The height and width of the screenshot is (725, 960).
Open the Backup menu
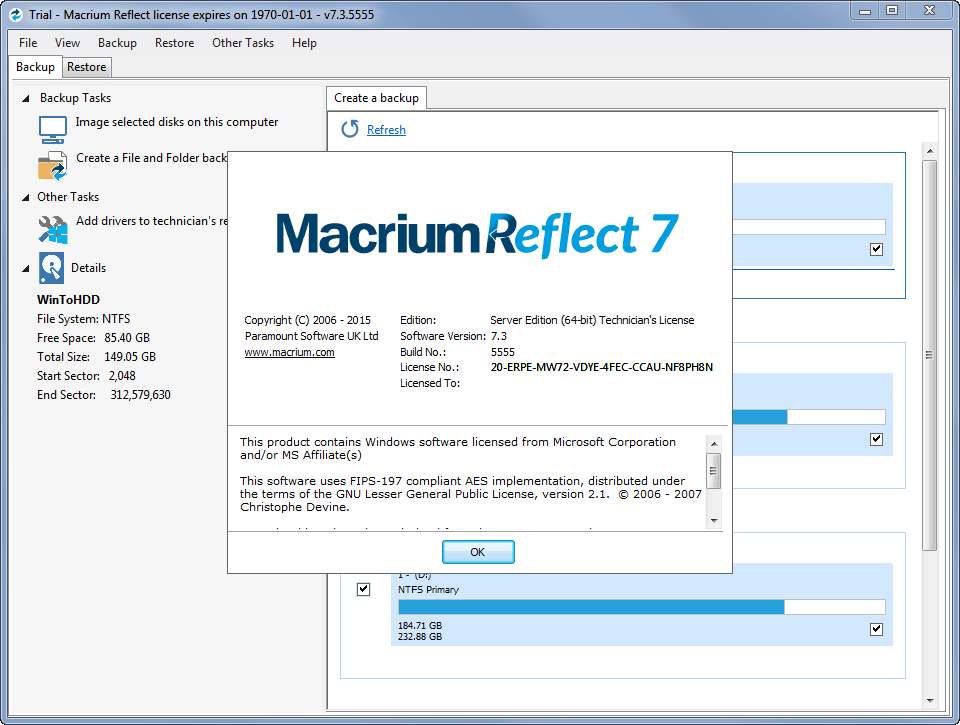[x=117, y=43]
